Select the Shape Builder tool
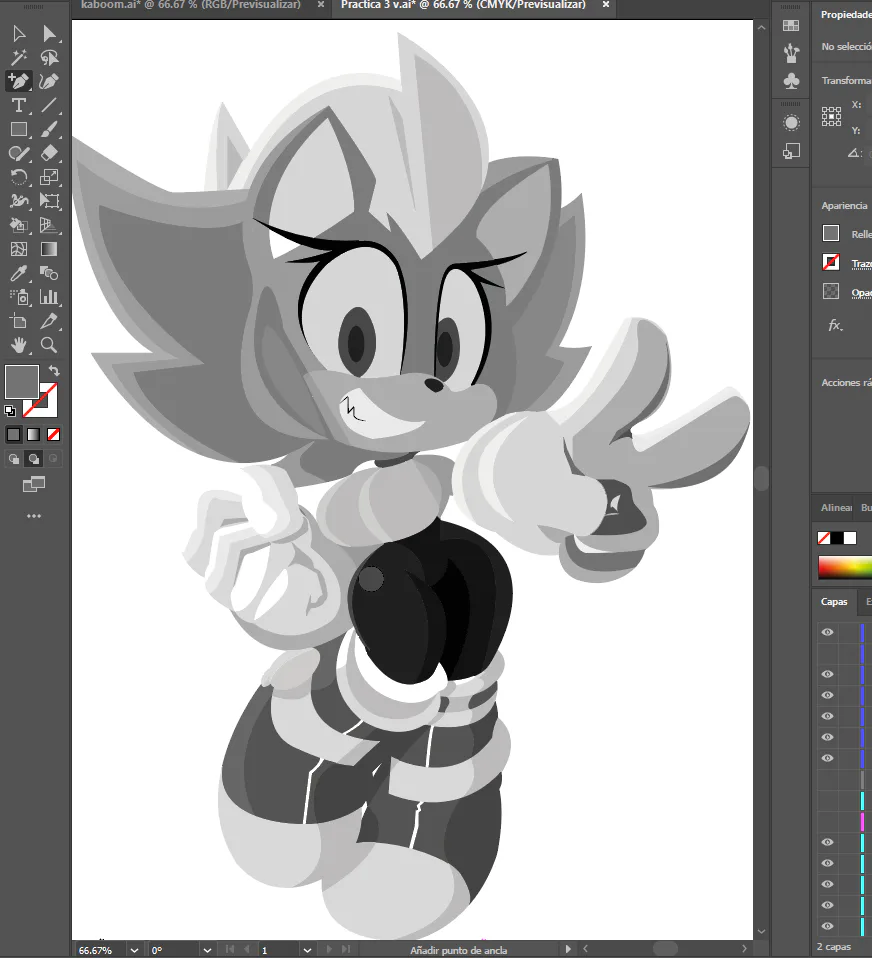 [x=18, y=225]
